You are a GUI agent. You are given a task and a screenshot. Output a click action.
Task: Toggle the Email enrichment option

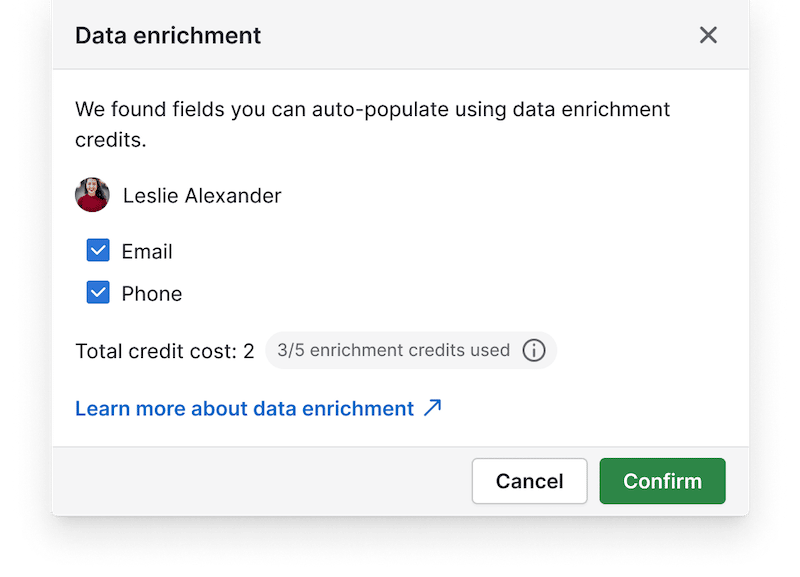97,250
